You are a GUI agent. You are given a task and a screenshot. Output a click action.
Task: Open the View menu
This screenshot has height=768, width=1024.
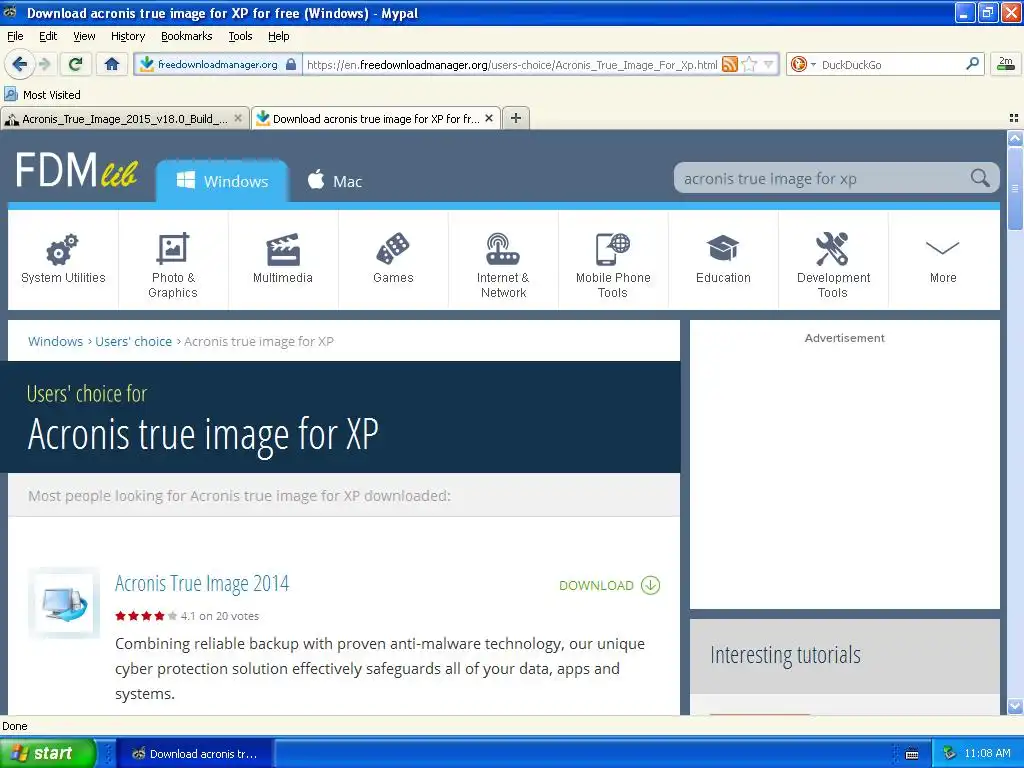(84, 36)
